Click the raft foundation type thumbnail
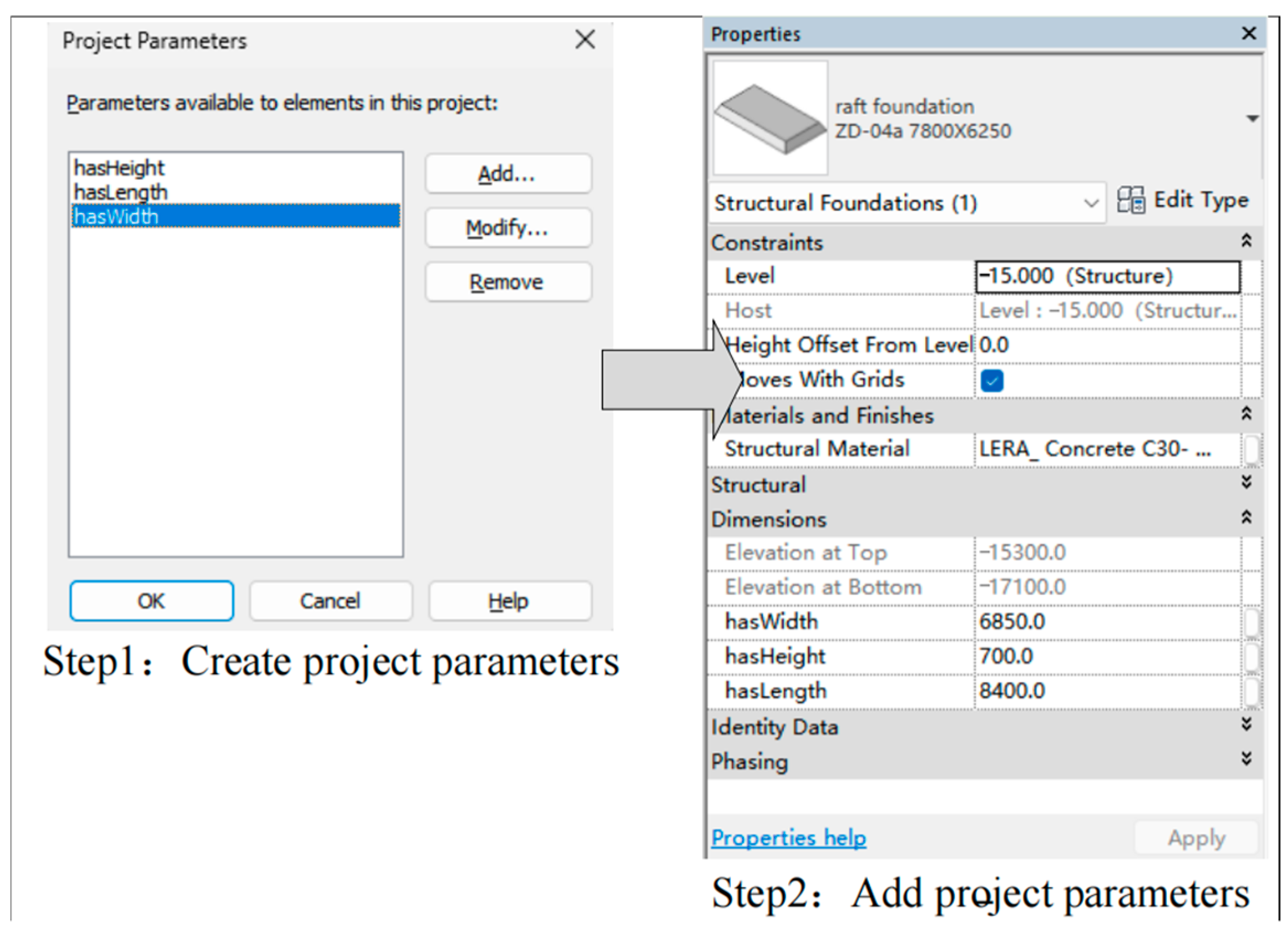The image size is (1288, 935). coord(770,118)
